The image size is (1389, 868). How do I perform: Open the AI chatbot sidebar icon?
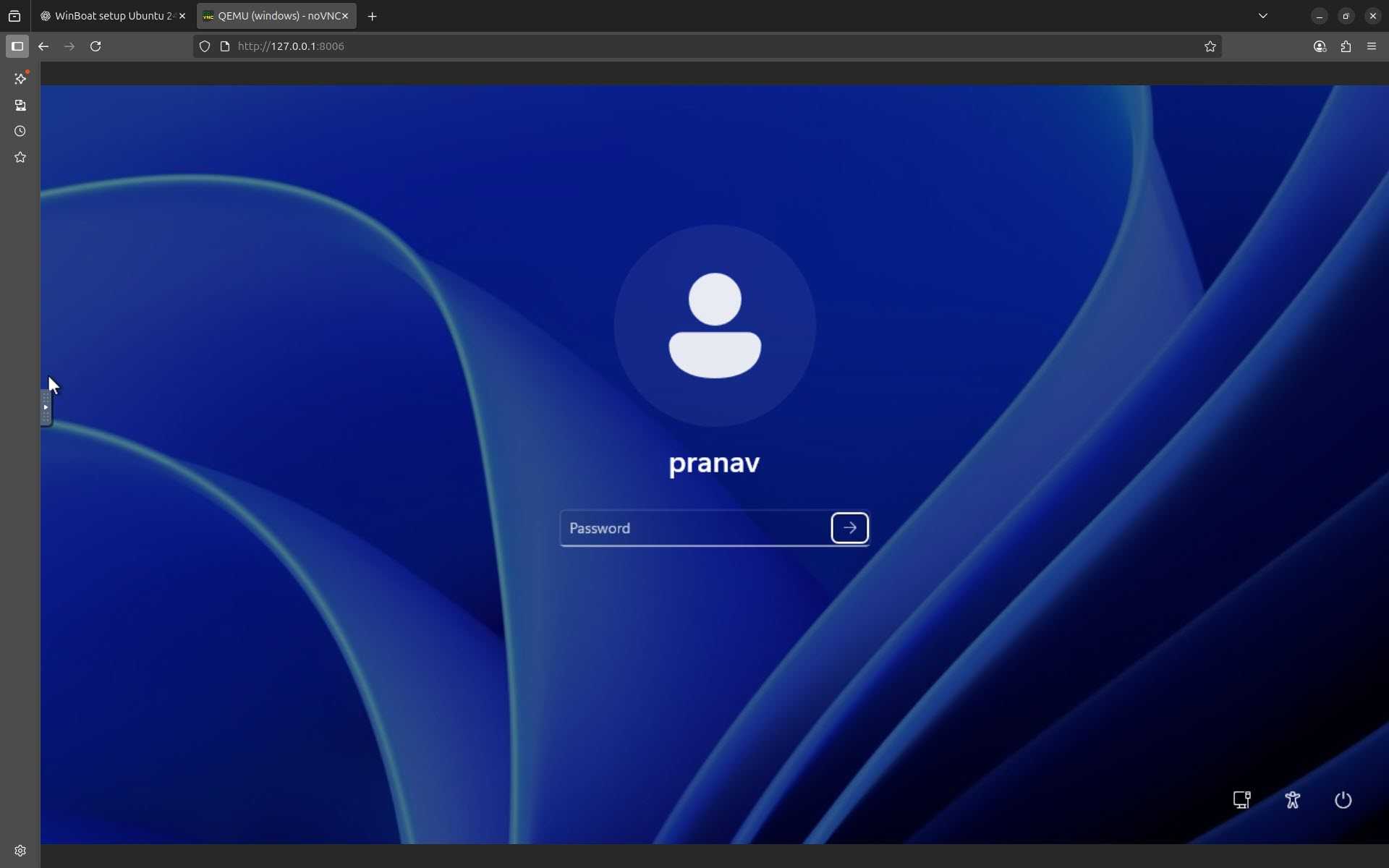pos(20,79)
